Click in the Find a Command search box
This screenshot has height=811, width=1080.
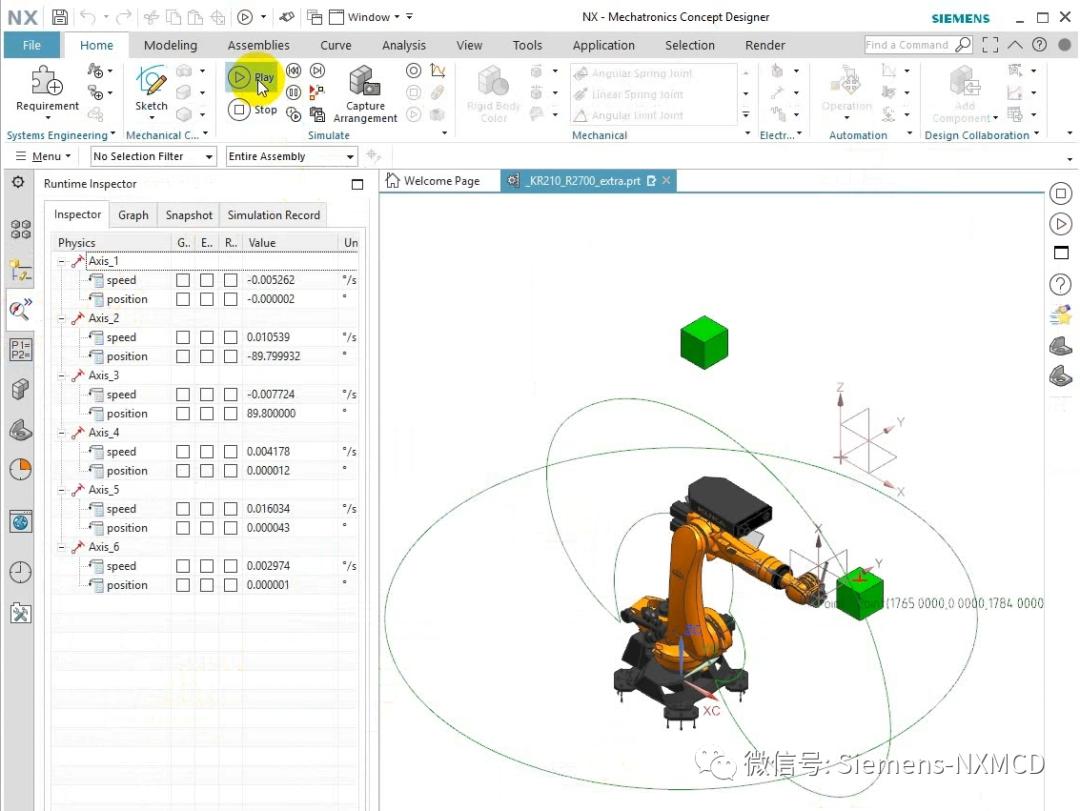[x=908, y=45]
